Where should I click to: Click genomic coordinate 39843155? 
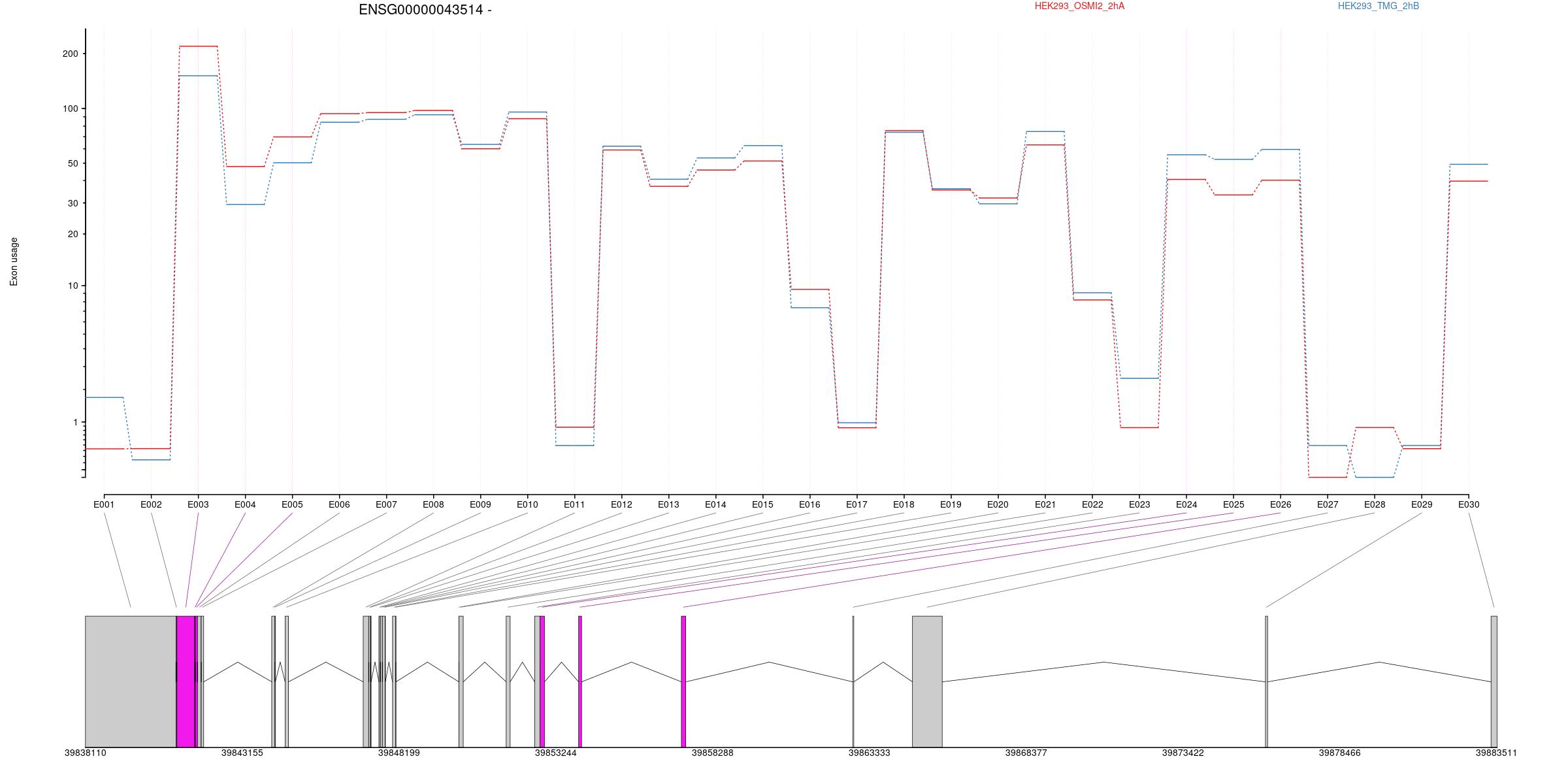[242, 753]
